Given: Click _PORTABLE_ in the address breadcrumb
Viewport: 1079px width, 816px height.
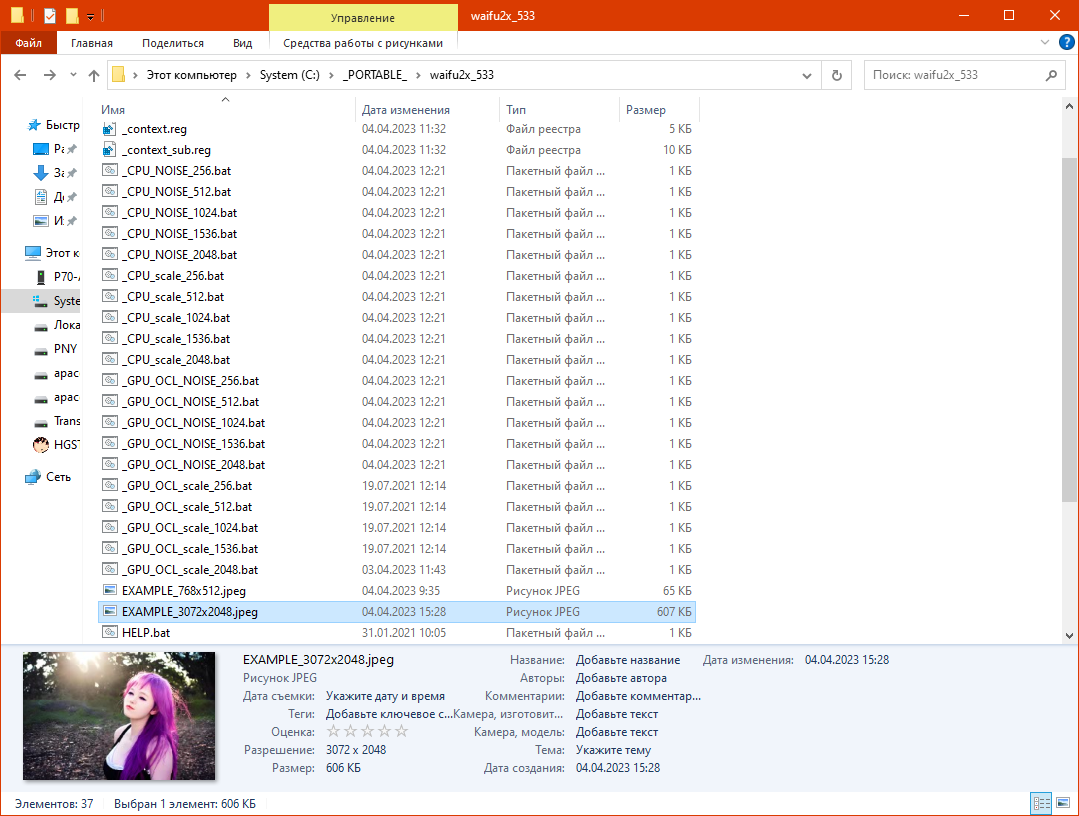Looking at the screenshot, I should 374,75.
